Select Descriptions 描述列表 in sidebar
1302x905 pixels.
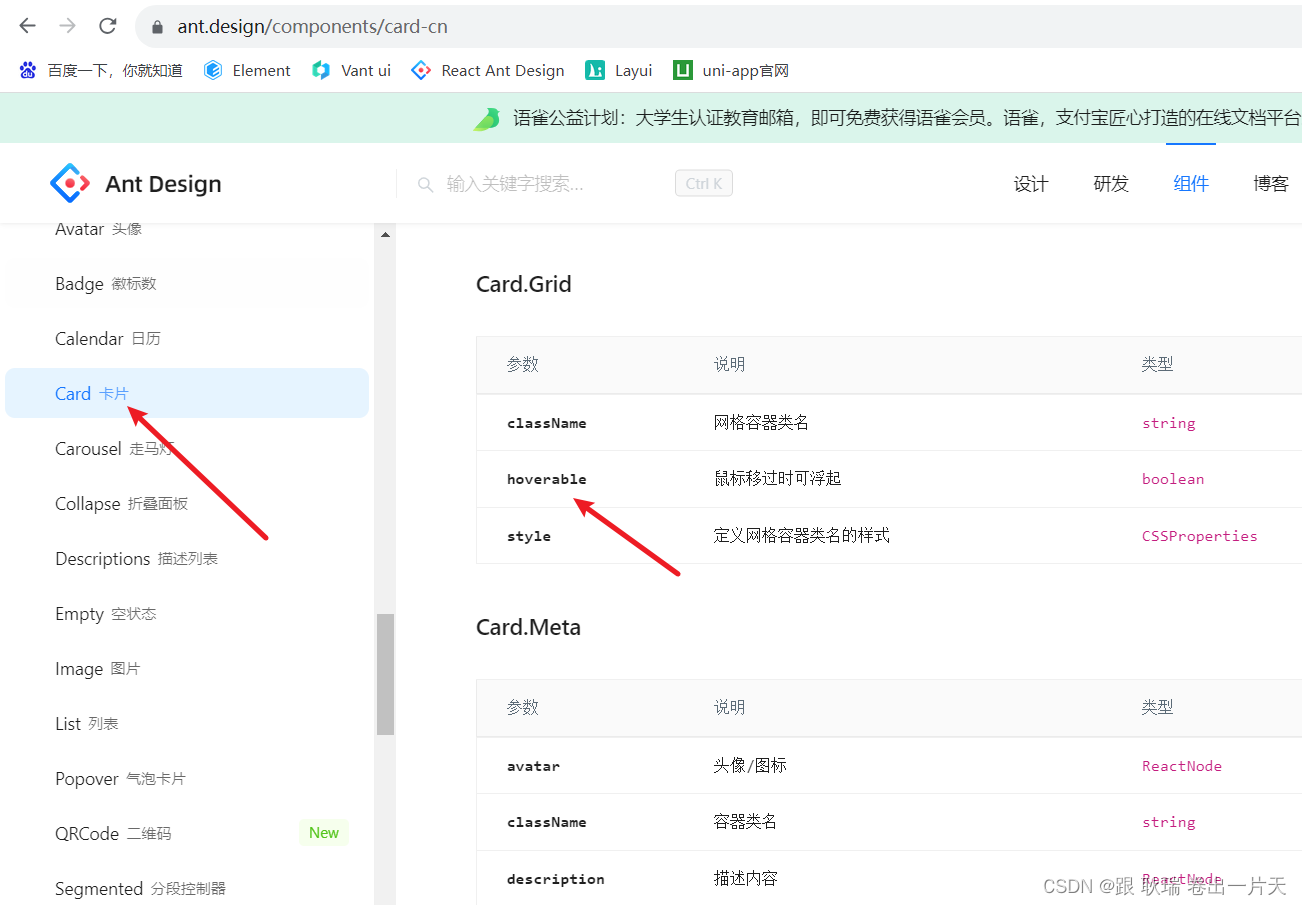pos(187,559)
